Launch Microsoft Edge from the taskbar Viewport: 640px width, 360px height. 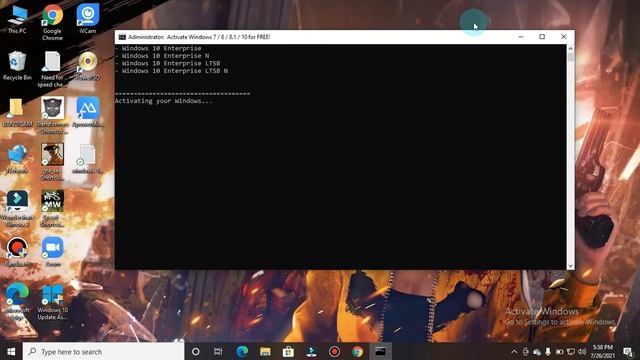click(242, 351)
